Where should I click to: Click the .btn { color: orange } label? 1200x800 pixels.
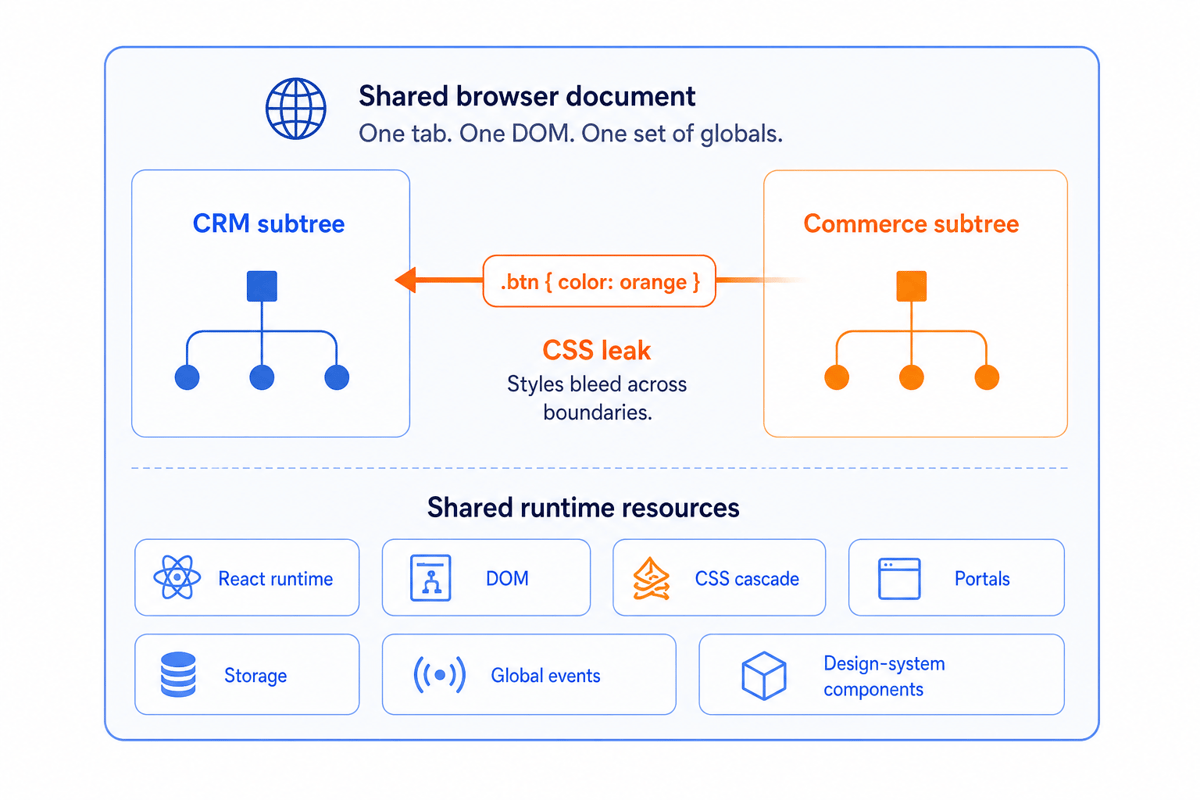[x=599, y=281]
